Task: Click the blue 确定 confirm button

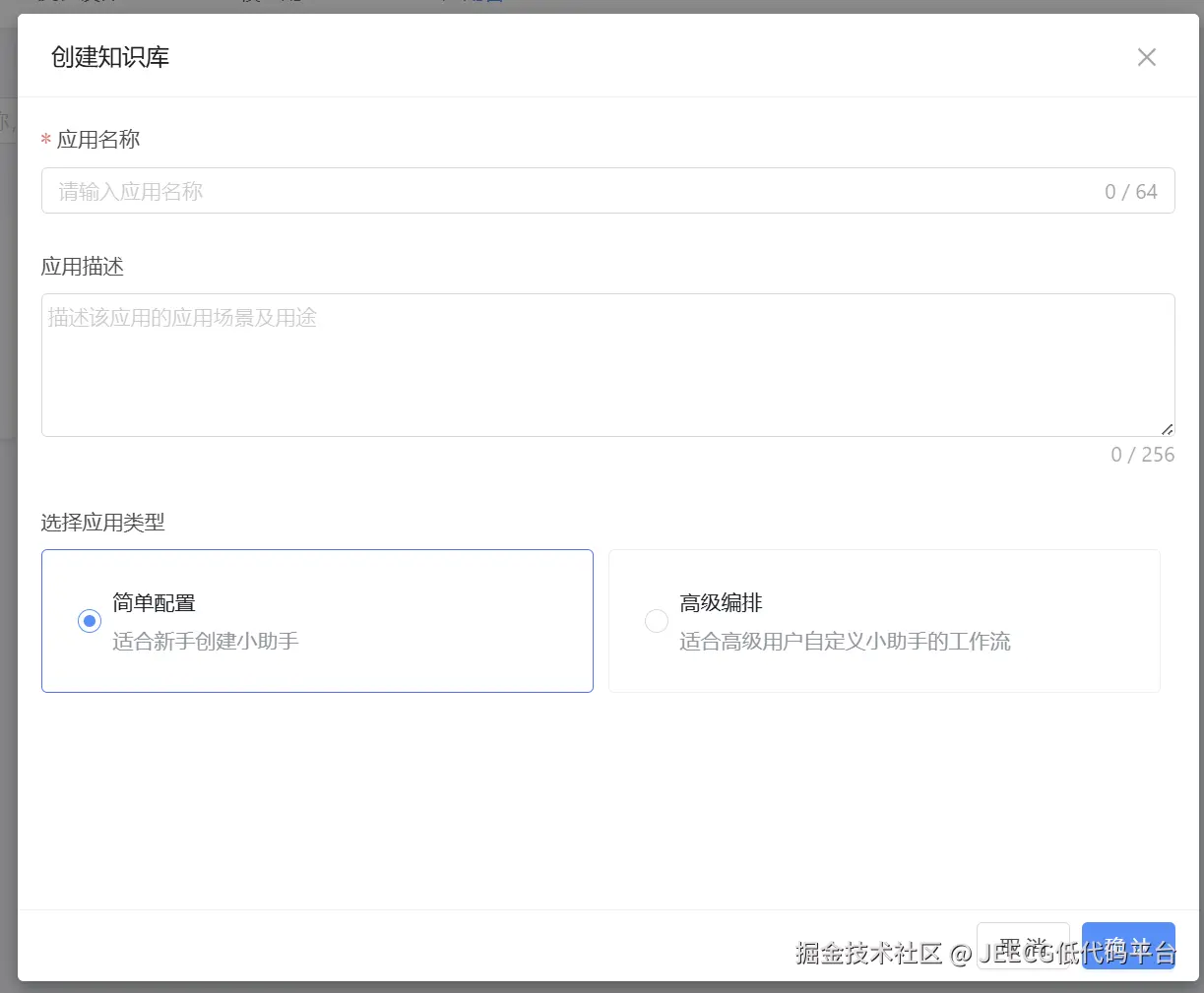Action: pyautogui.click(x=1128, y=946)
